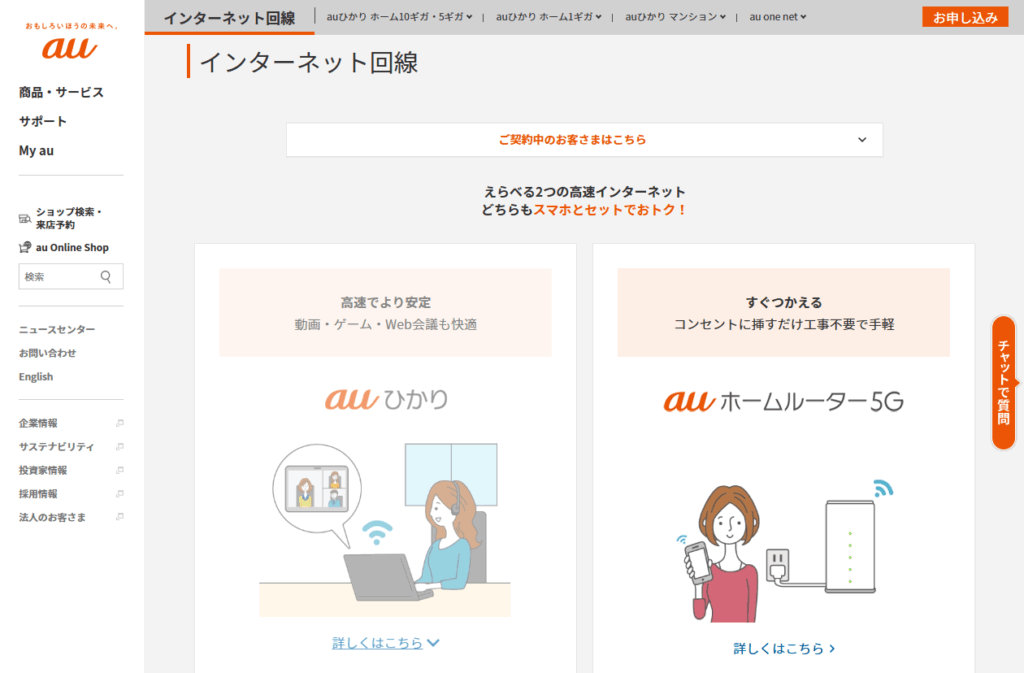The image size is (1024, 673).
Task: Click chevron on ご契約中のお客さま bar
Action: click(x=862, y=140)
